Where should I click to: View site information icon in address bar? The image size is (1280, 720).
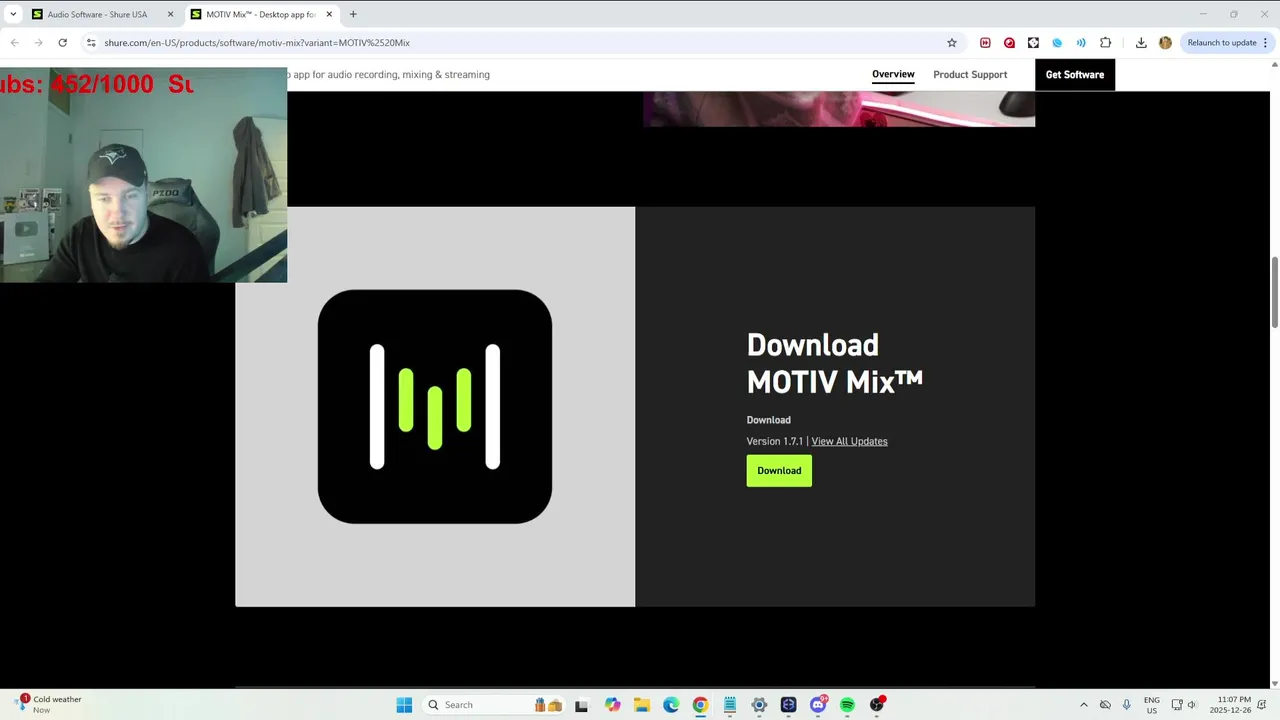coord(91,43)
